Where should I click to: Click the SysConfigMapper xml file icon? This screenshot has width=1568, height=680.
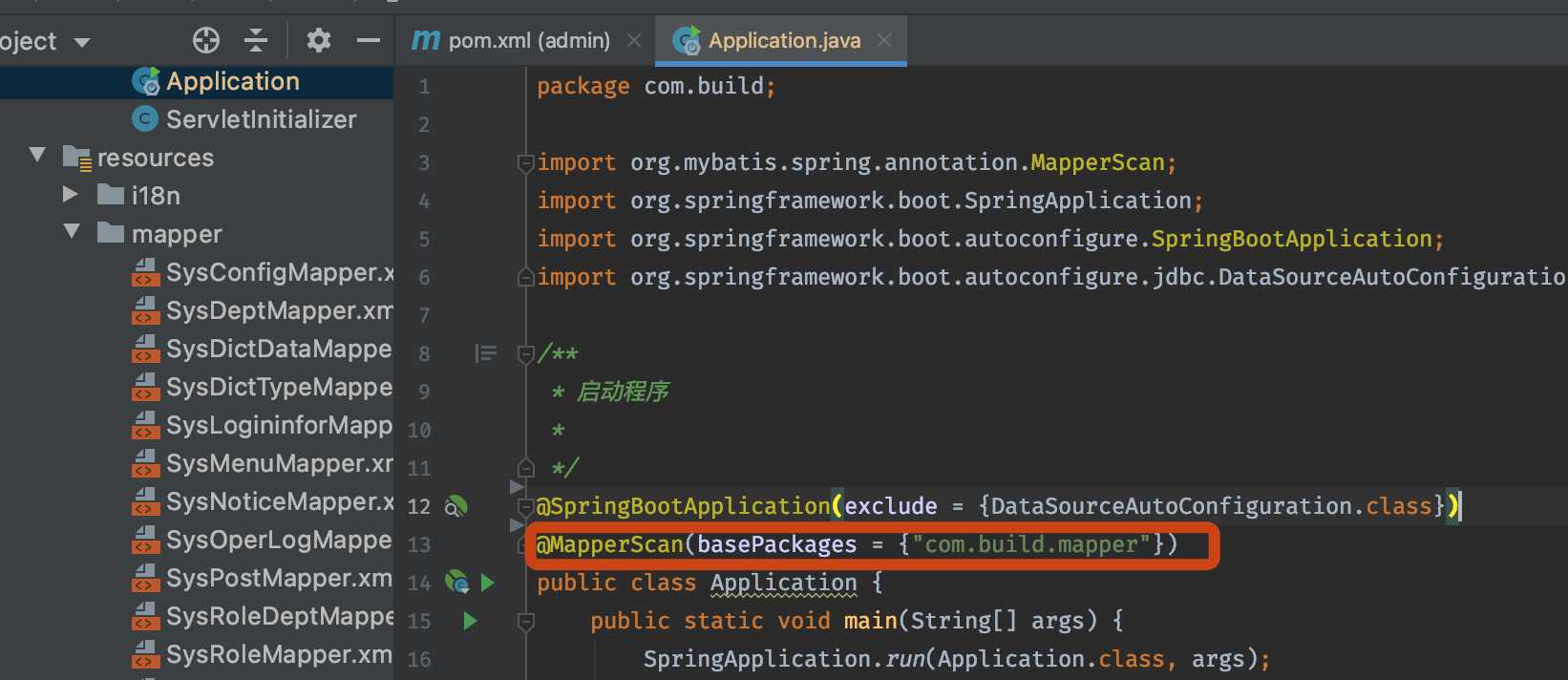point(145,272)
